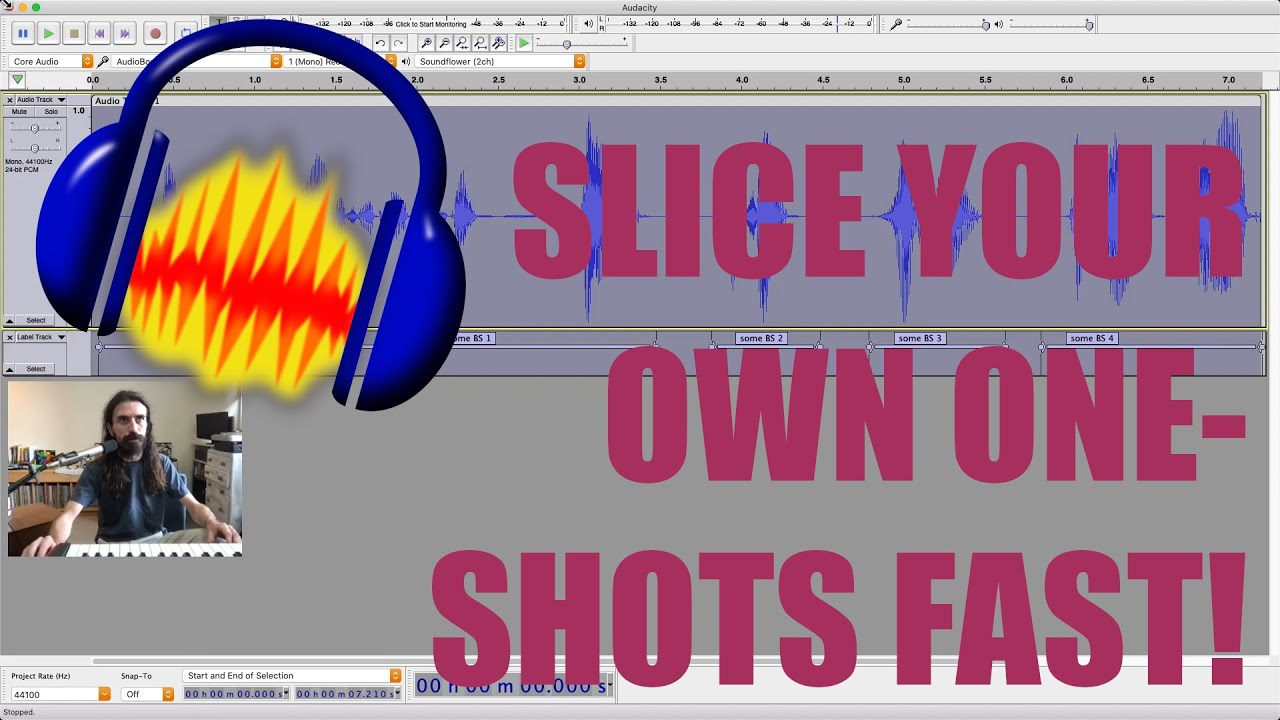Close the Label Track with X
The image size is (1280, 720).
click(x=10, y=337)
